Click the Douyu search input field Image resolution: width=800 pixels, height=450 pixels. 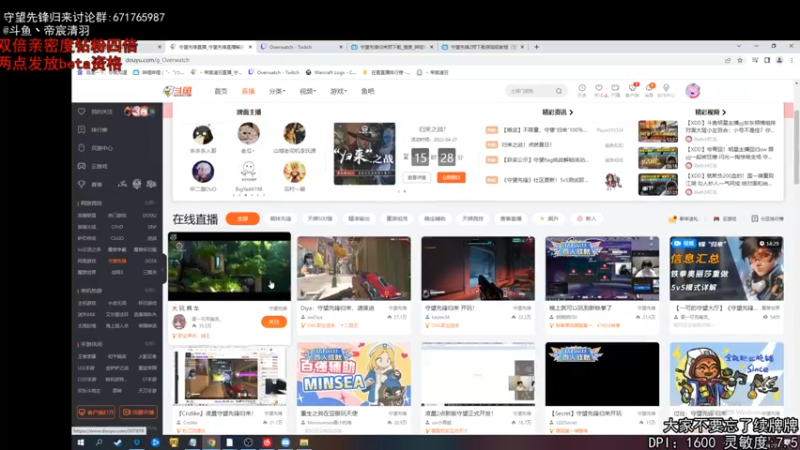(531, 91)
